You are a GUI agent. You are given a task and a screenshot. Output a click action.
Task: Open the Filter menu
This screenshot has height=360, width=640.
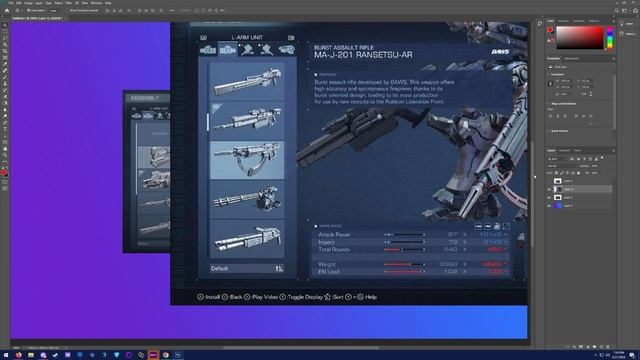(69, 3)
